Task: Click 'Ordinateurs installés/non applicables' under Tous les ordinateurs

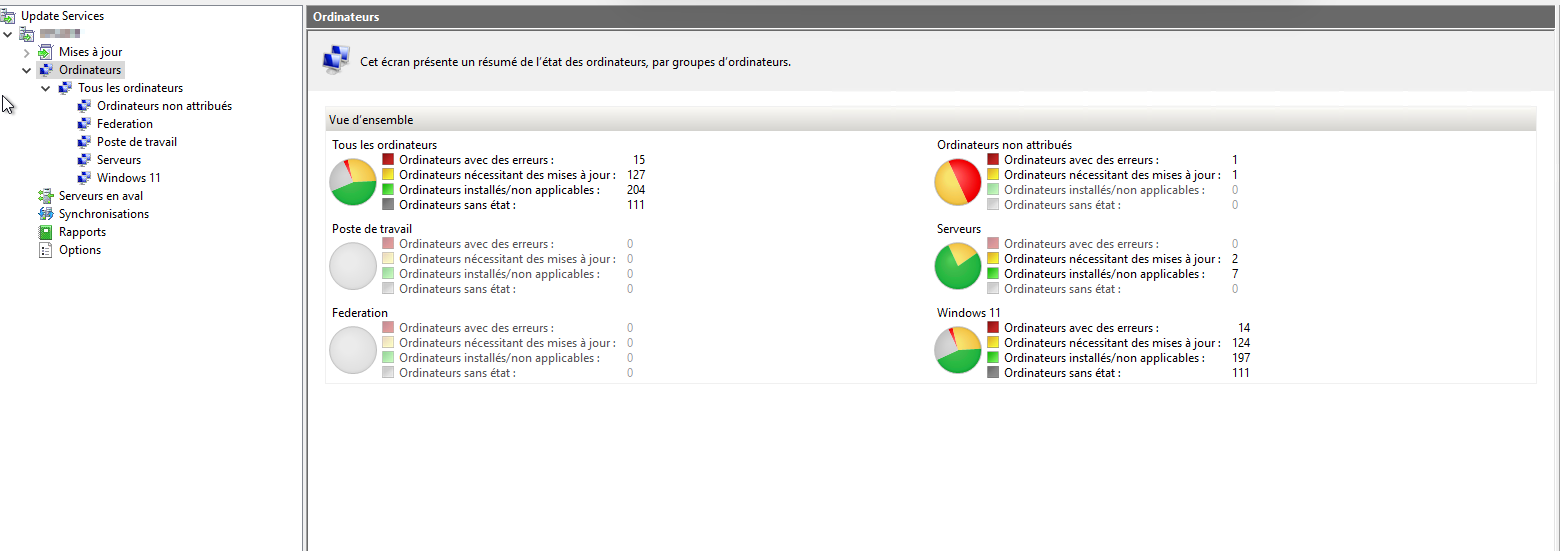Action: point(499,190)
